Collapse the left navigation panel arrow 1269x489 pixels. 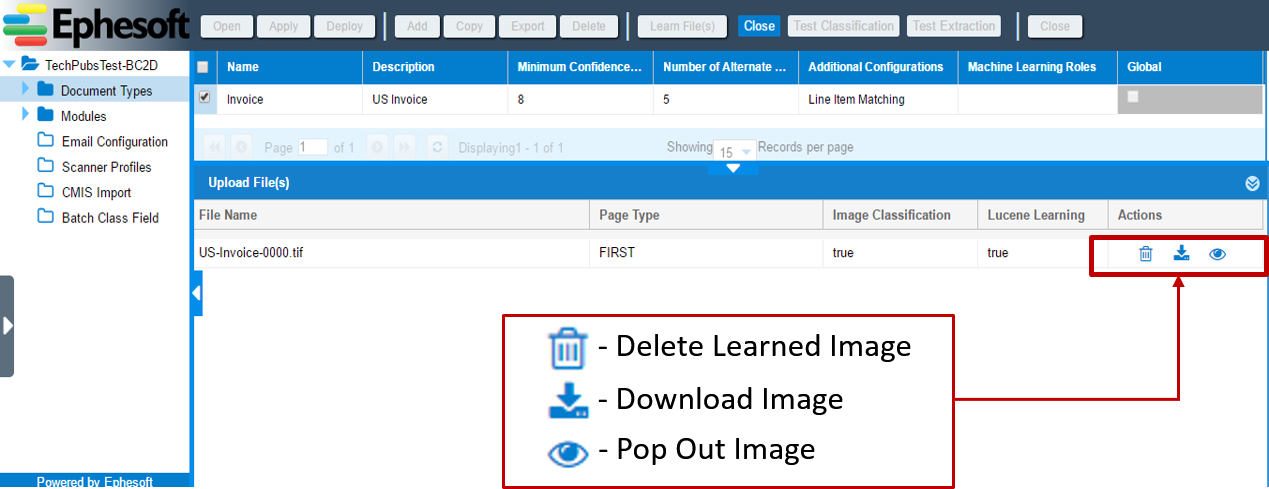(196, 293)
